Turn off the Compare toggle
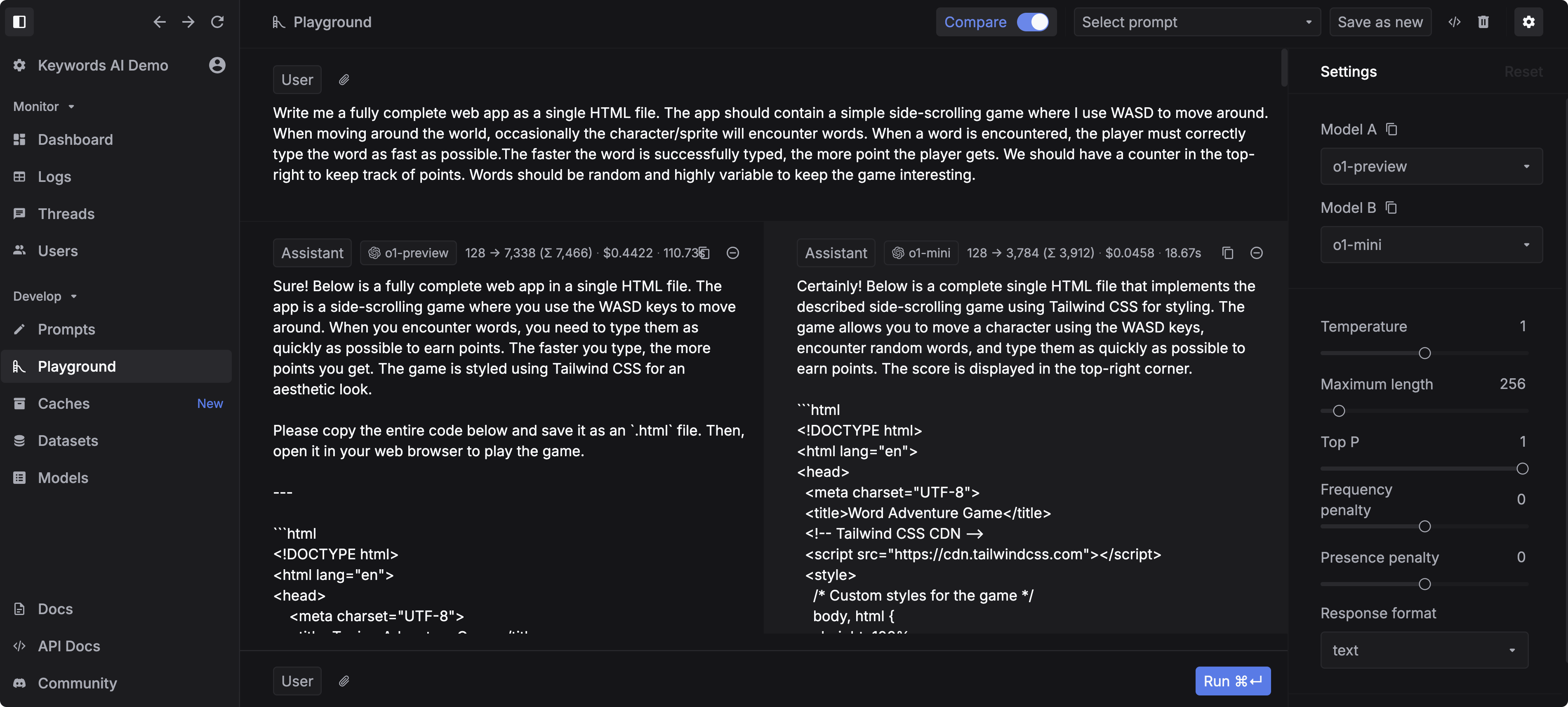Screen dimensions: 1568x707 tap(1033, 22)
